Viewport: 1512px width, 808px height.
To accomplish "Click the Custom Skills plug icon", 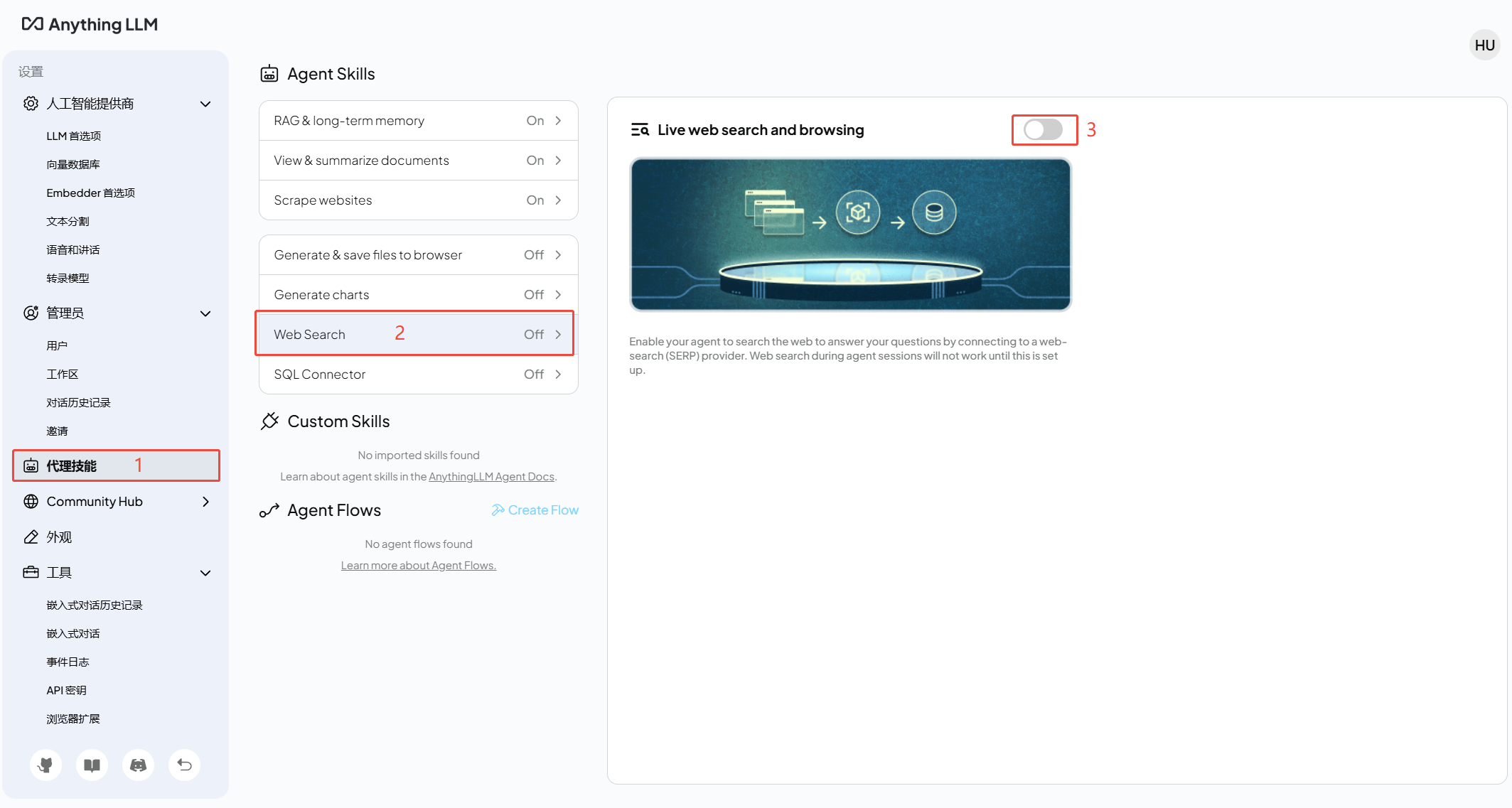I will [x=269, y=421].
